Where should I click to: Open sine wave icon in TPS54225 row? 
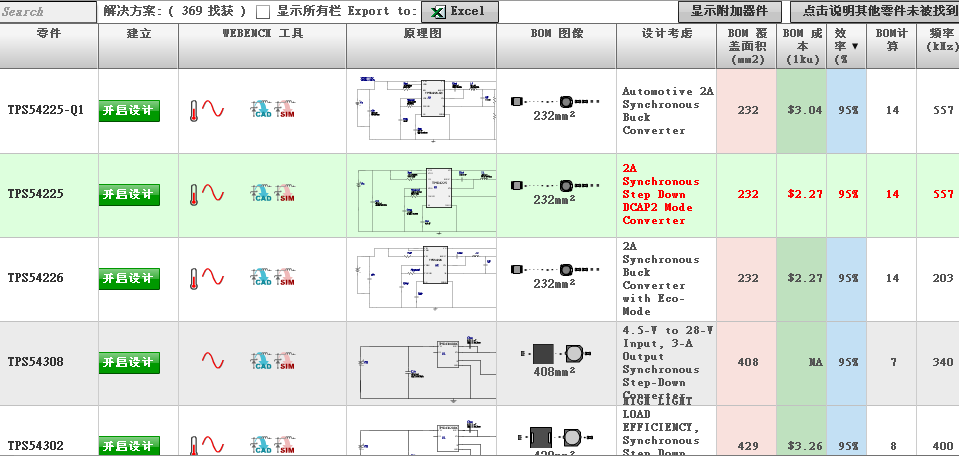coord(213,194)
